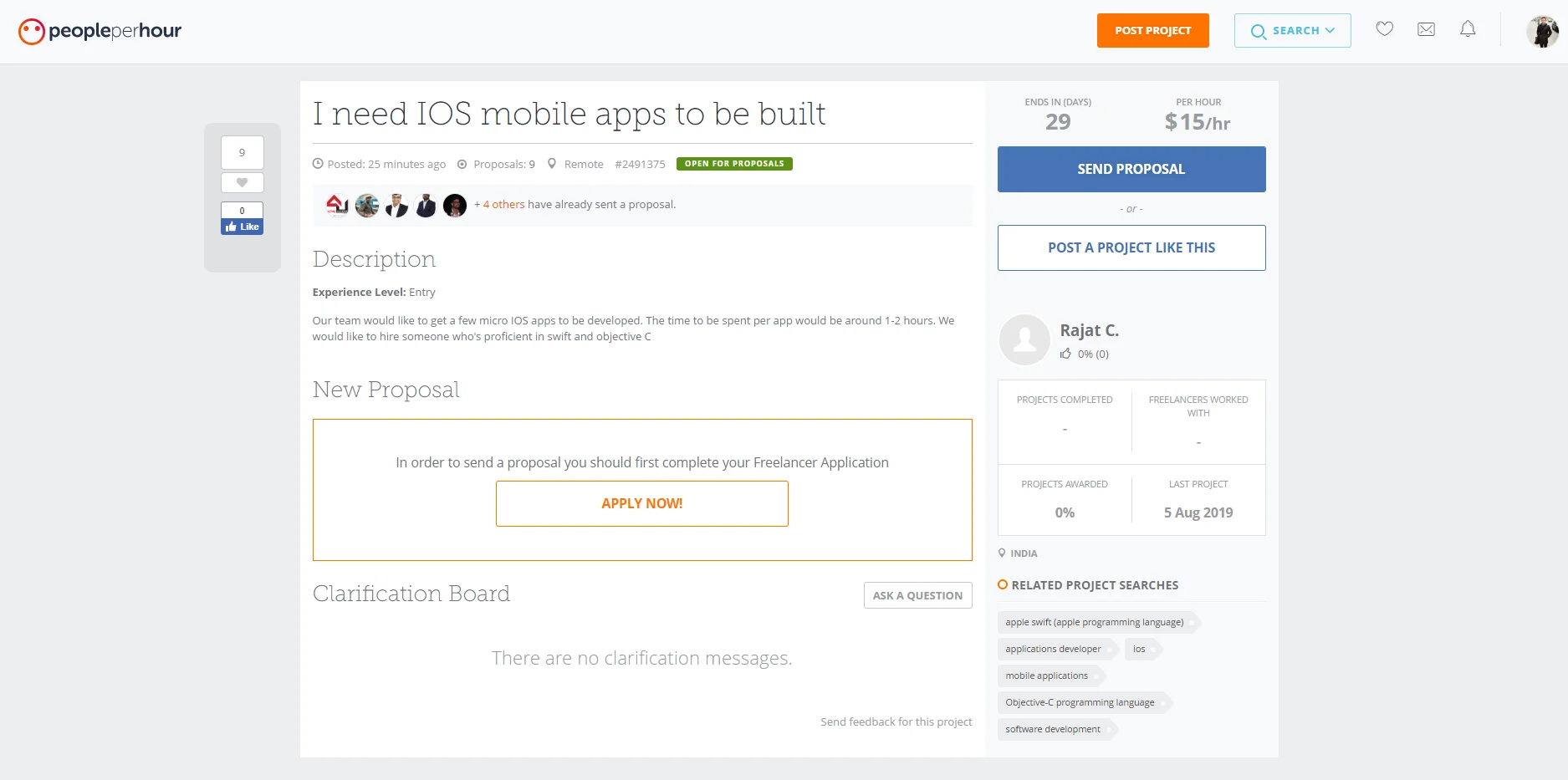
Task: Select the 'software development' tag
Action: click(1056, 729)
